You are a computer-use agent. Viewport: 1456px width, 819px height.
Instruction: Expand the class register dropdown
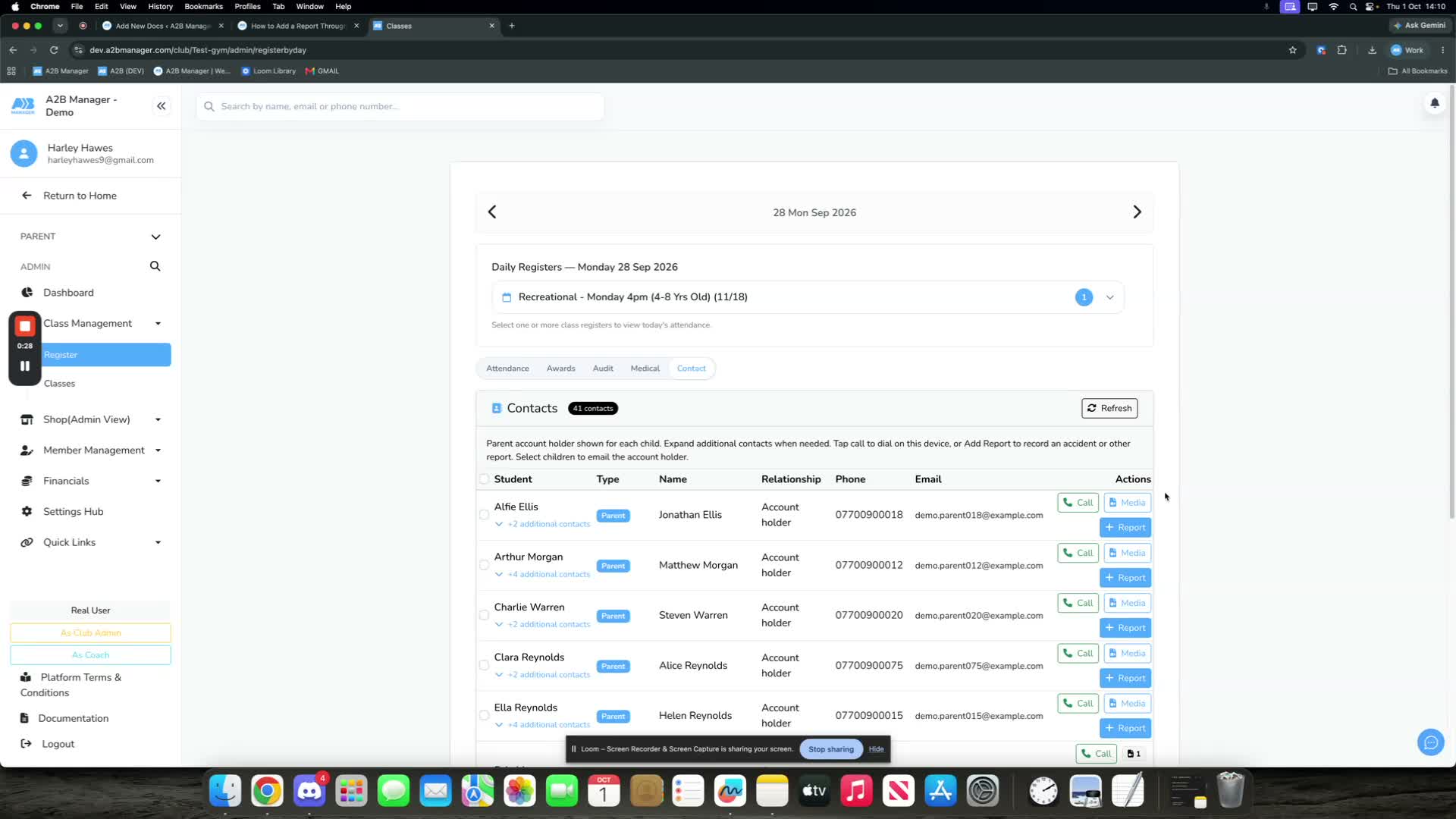[1109, 297]
